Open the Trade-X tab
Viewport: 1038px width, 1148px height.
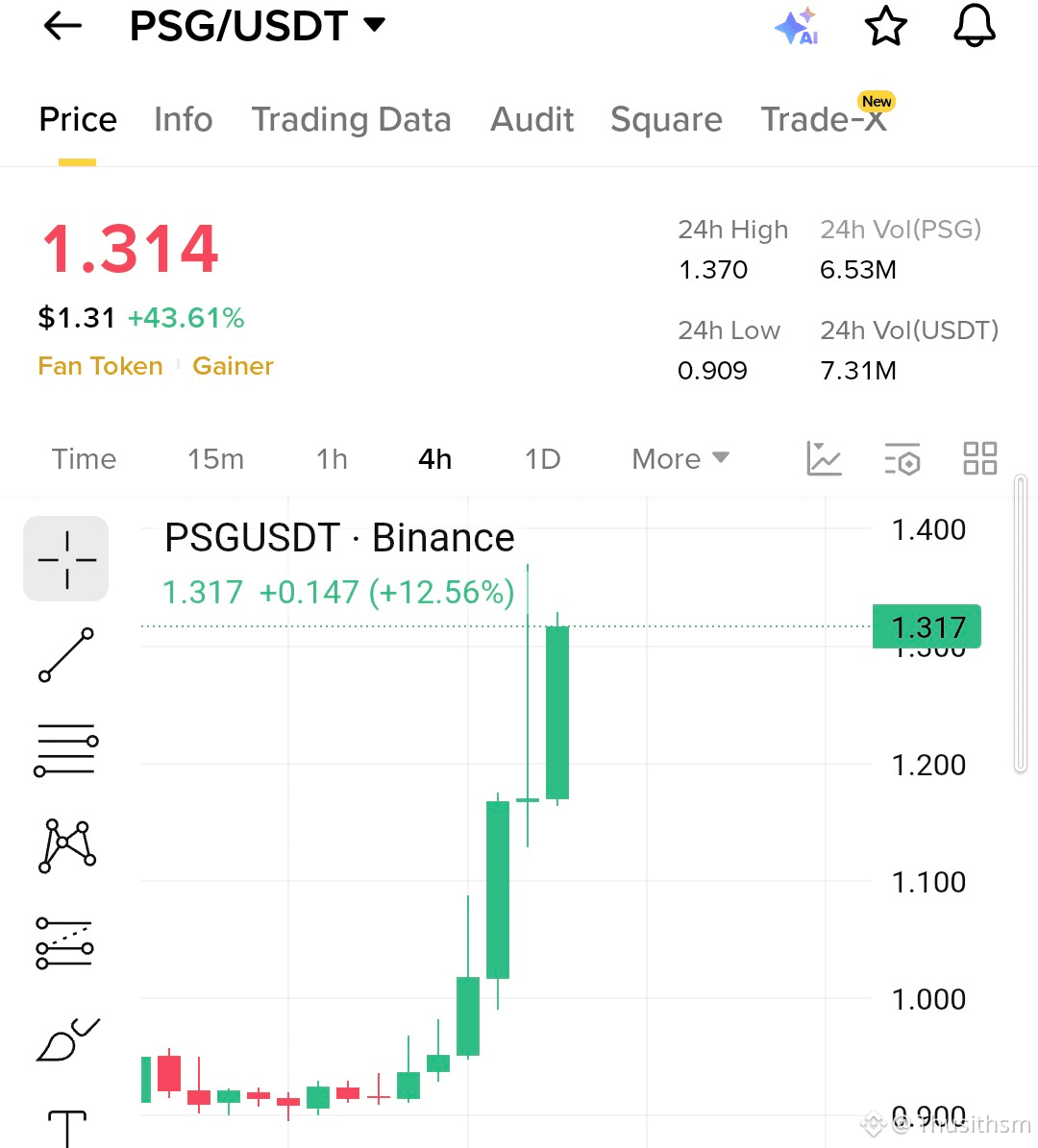click(x=824, y=119)
